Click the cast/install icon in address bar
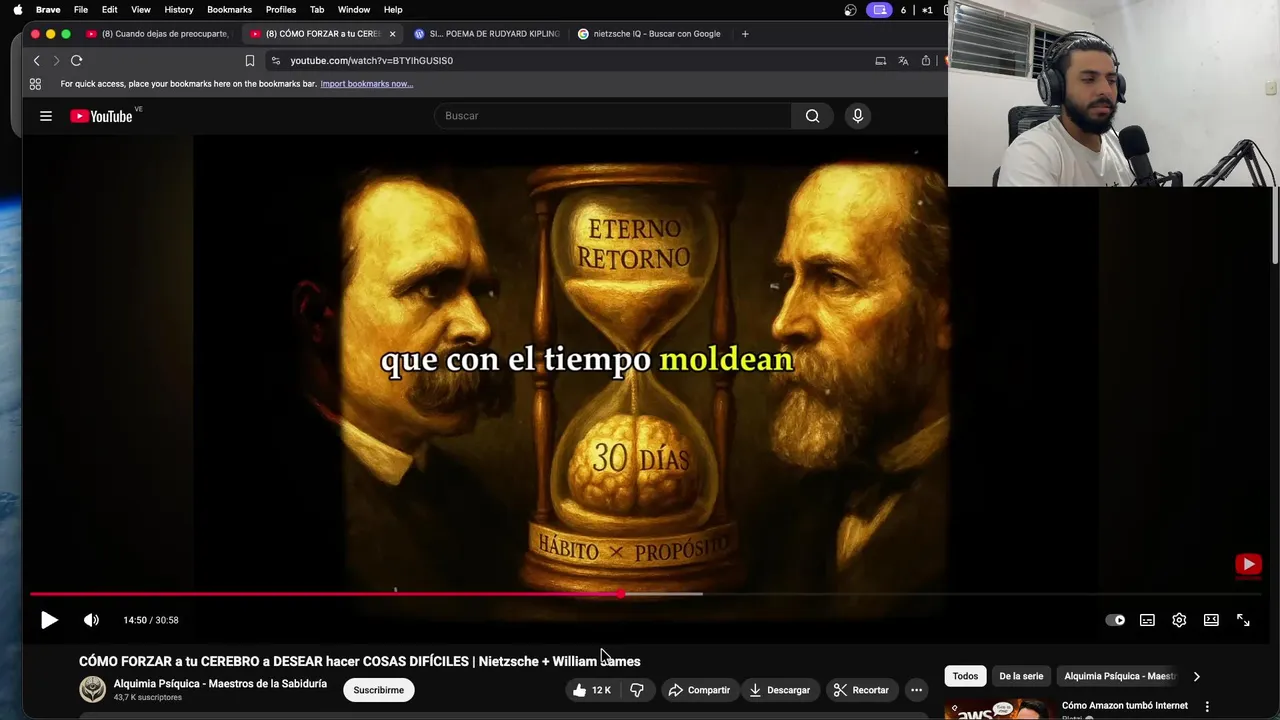1280x720 pixels. pyautogui.click(x=880, y=61)
